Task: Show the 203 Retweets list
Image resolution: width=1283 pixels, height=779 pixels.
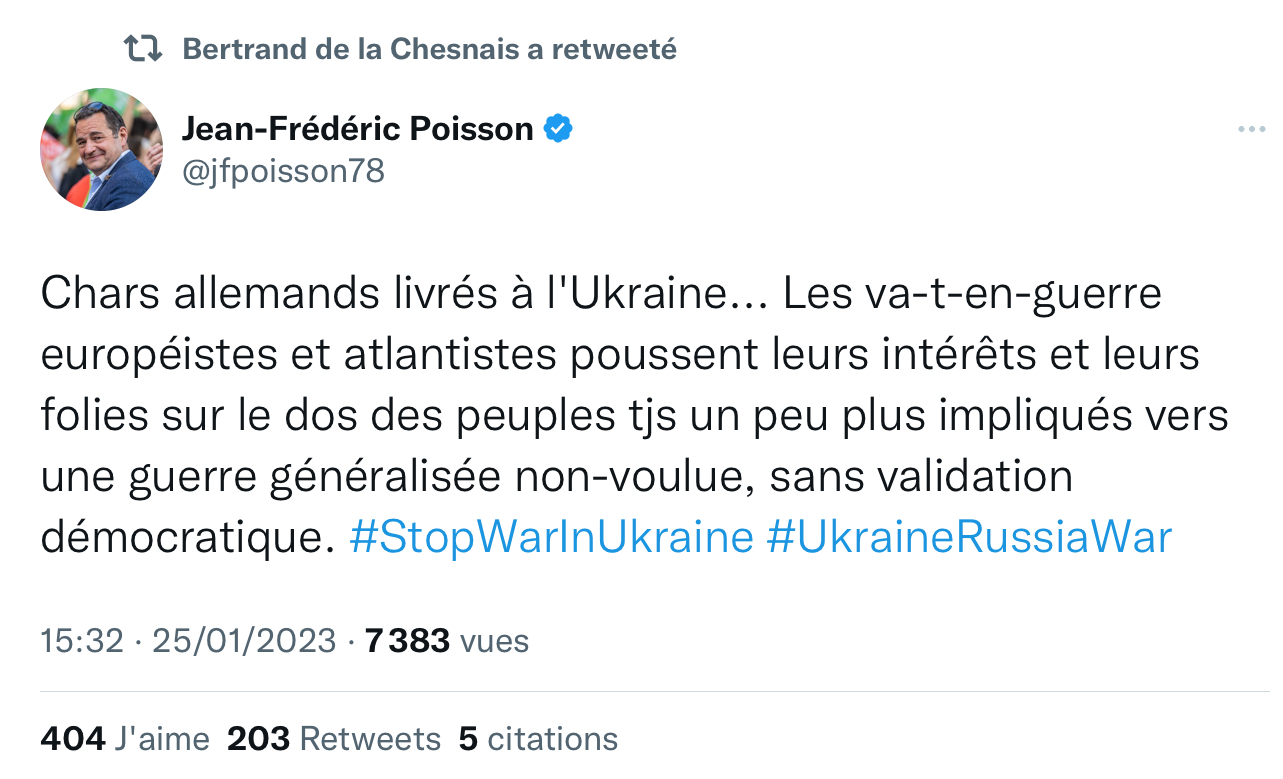Action: tap(334, 739)
